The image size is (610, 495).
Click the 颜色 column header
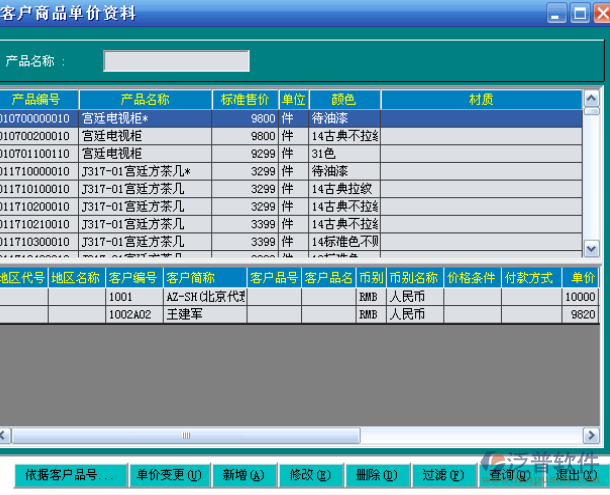click(x=344, y=100)
